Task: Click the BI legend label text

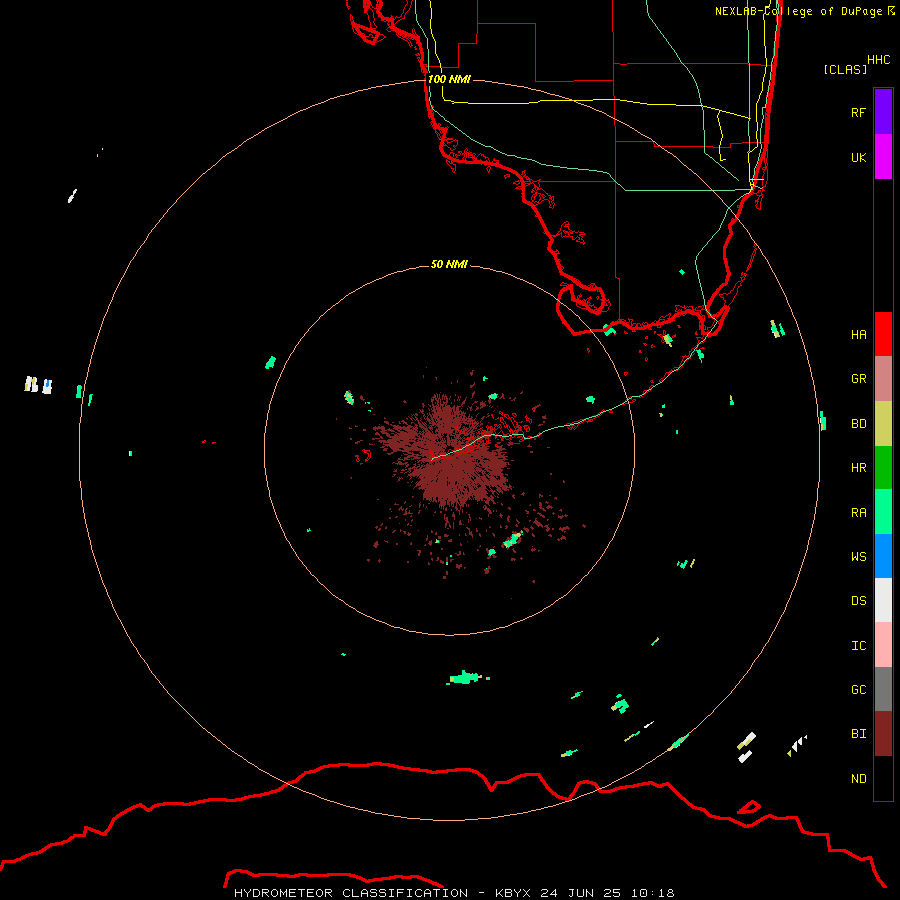Action: [859, 734]
